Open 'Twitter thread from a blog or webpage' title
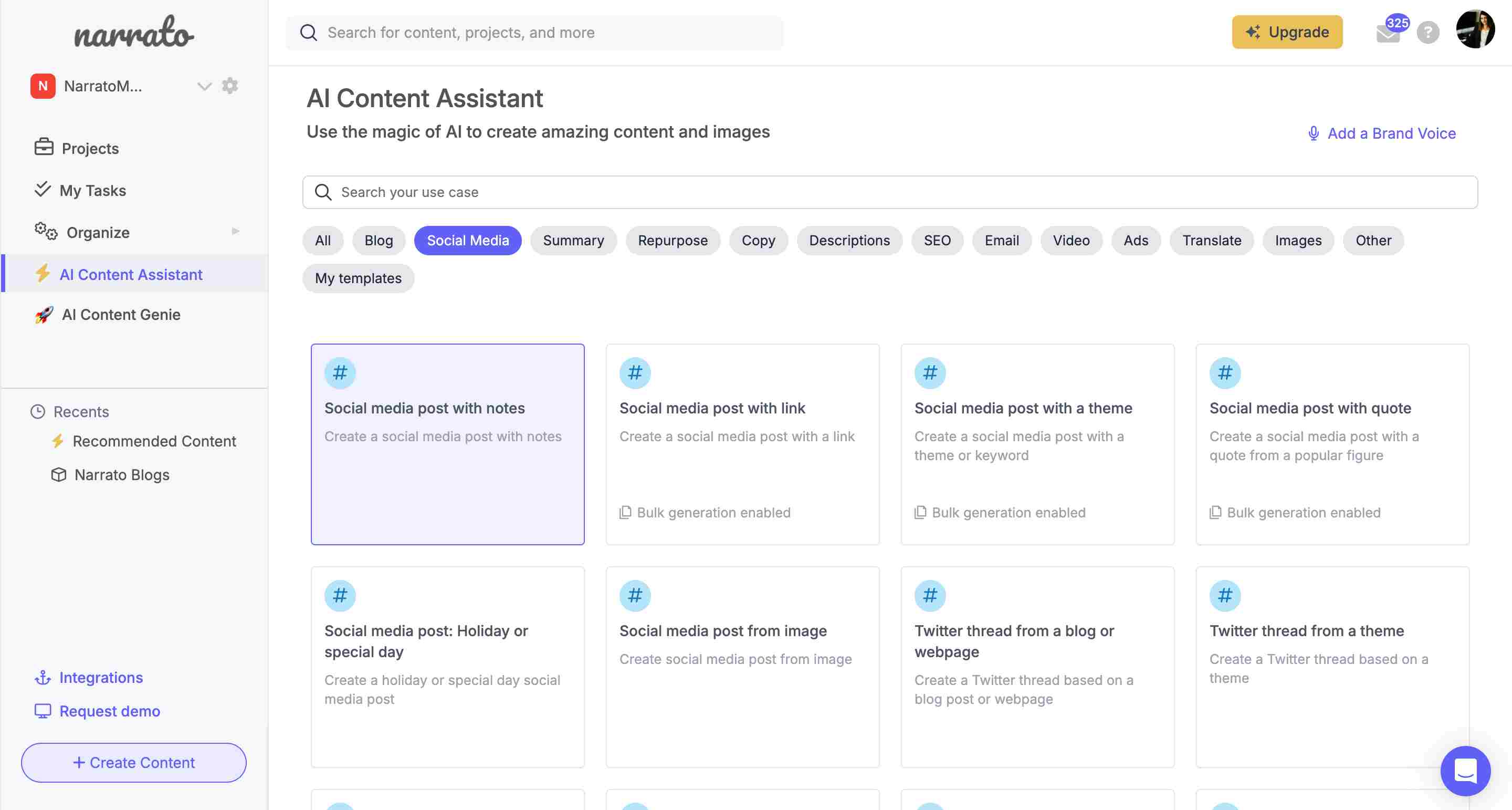The width and height of the screenshot is (1512, 810). tap(1014, 641)
